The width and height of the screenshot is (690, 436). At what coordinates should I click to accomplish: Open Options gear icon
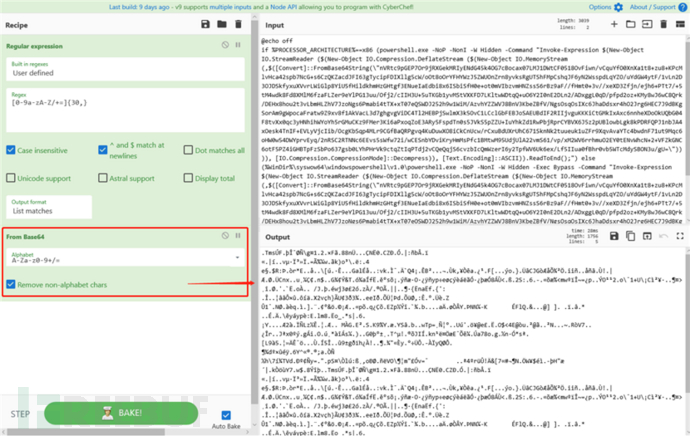pos(618,7)
